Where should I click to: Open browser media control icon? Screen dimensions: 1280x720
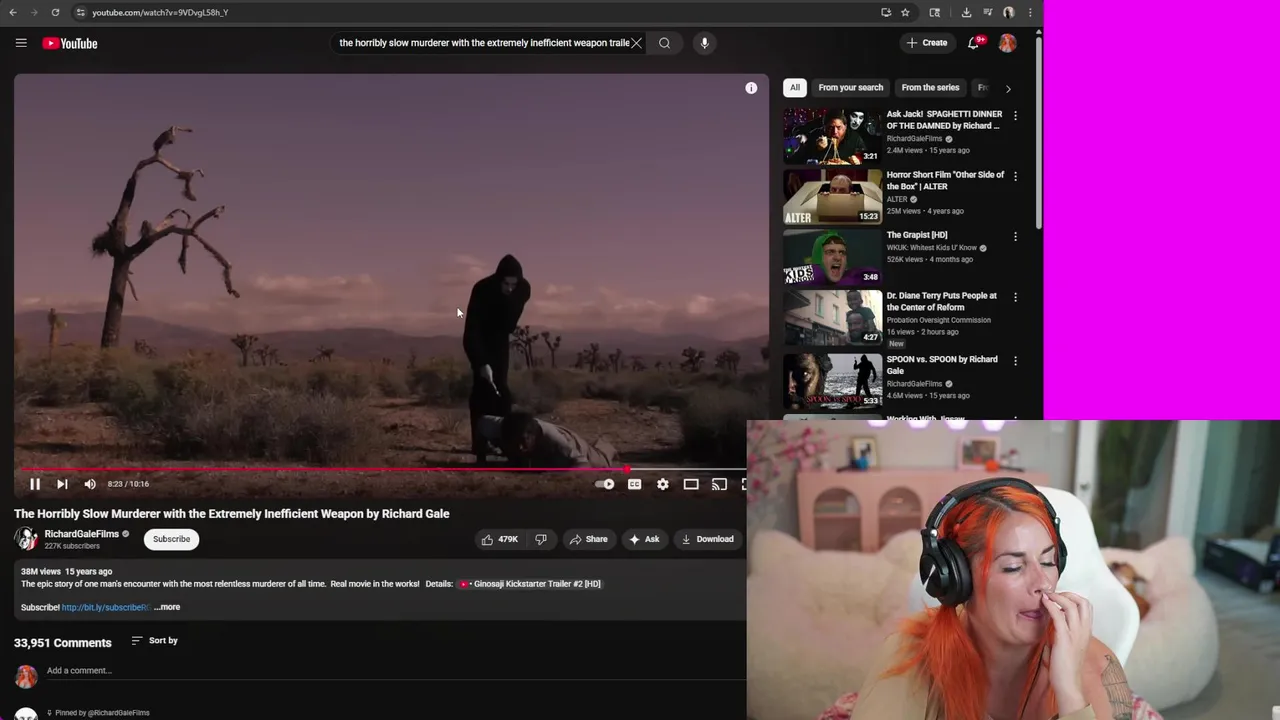987,12
